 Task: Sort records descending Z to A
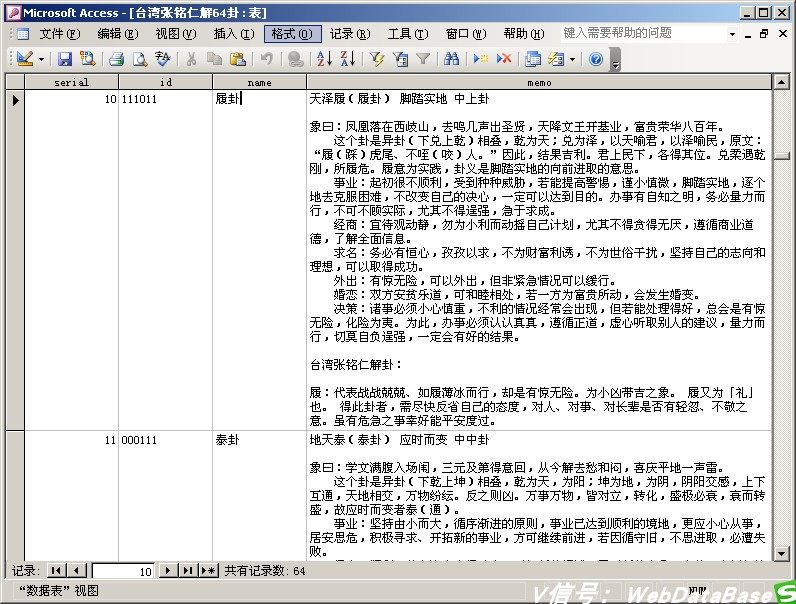[348, 59]
